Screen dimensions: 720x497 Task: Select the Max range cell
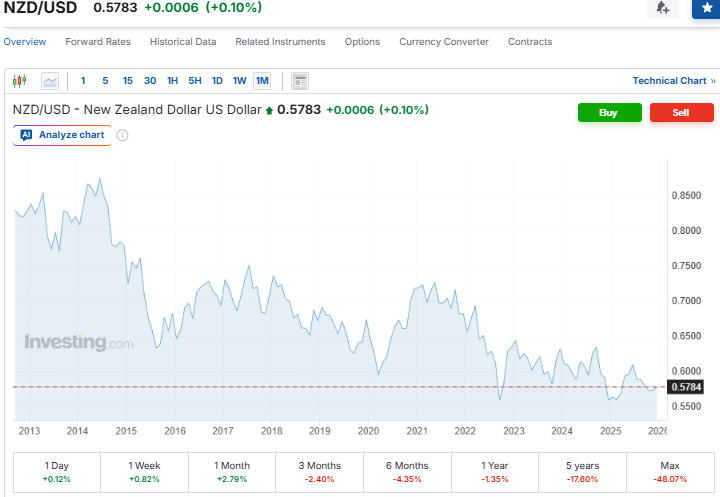point(670,472)
